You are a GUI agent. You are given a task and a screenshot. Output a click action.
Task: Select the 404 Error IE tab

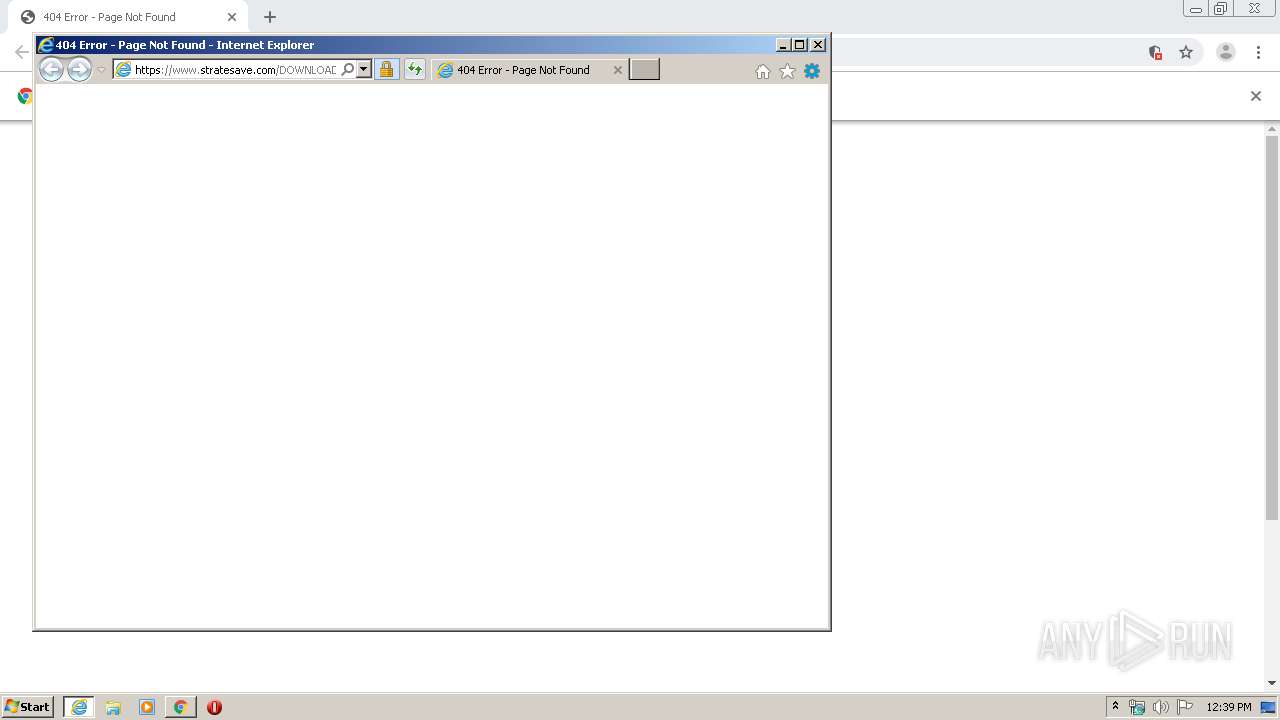coord(523,70)
